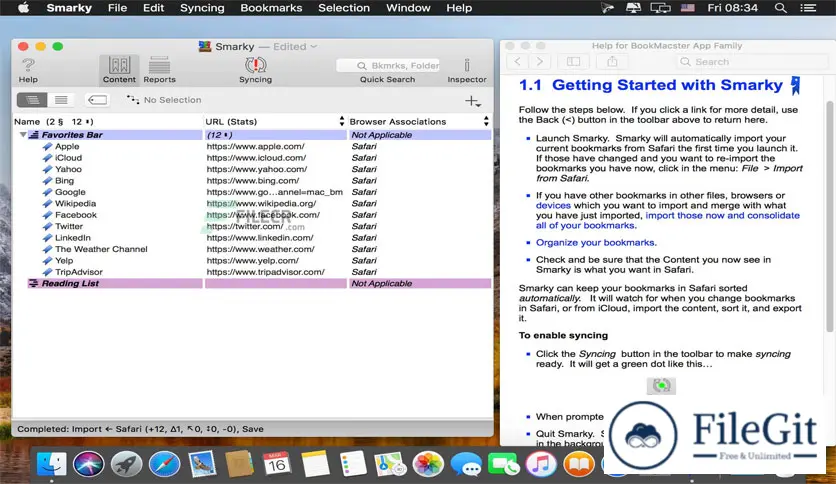Open the add (+) dropdown button

pyautogui.click(x=473, y=101)
